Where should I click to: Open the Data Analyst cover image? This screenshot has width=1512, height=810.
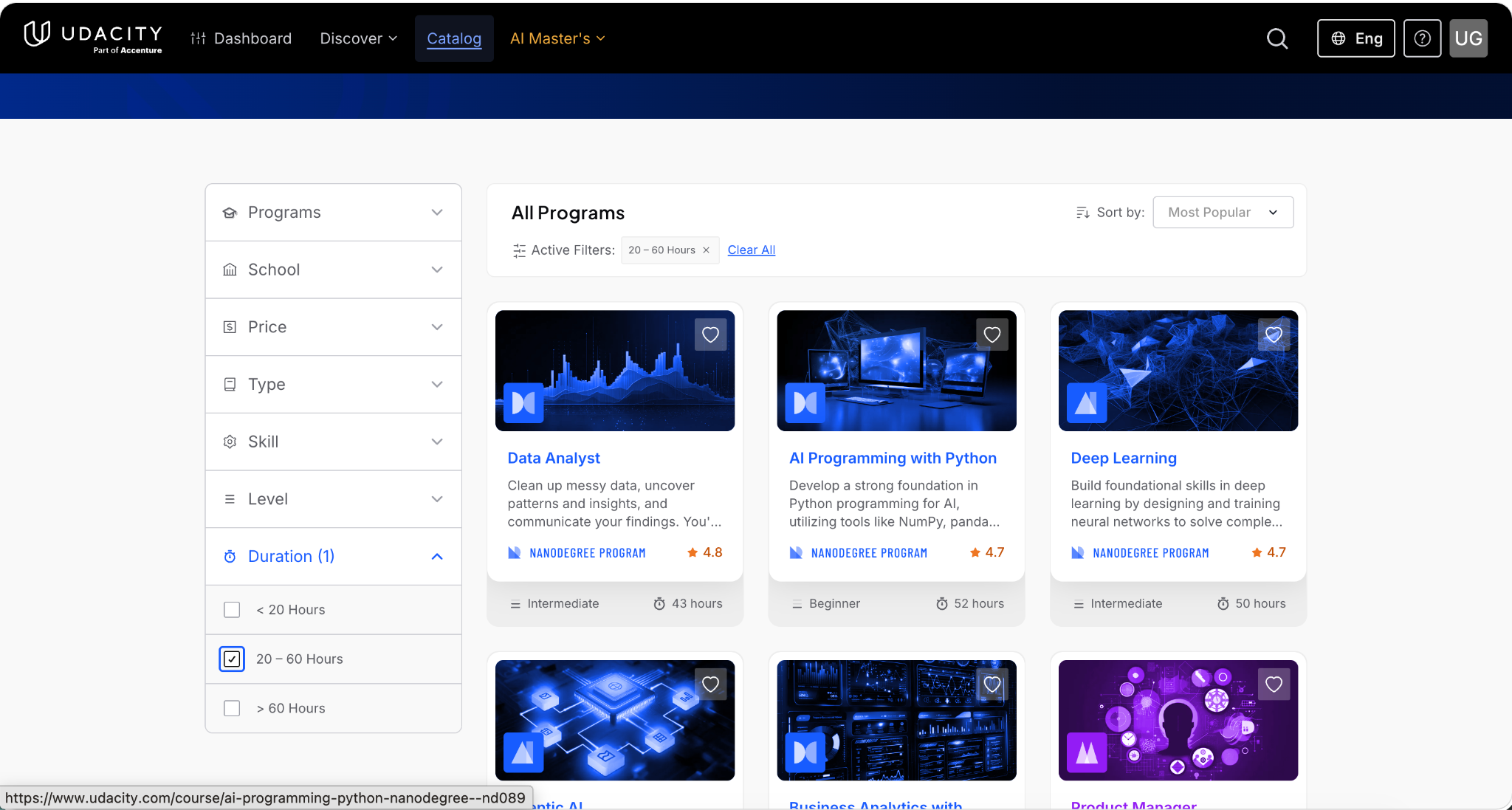pyautogui.click(x=615, y=371)
